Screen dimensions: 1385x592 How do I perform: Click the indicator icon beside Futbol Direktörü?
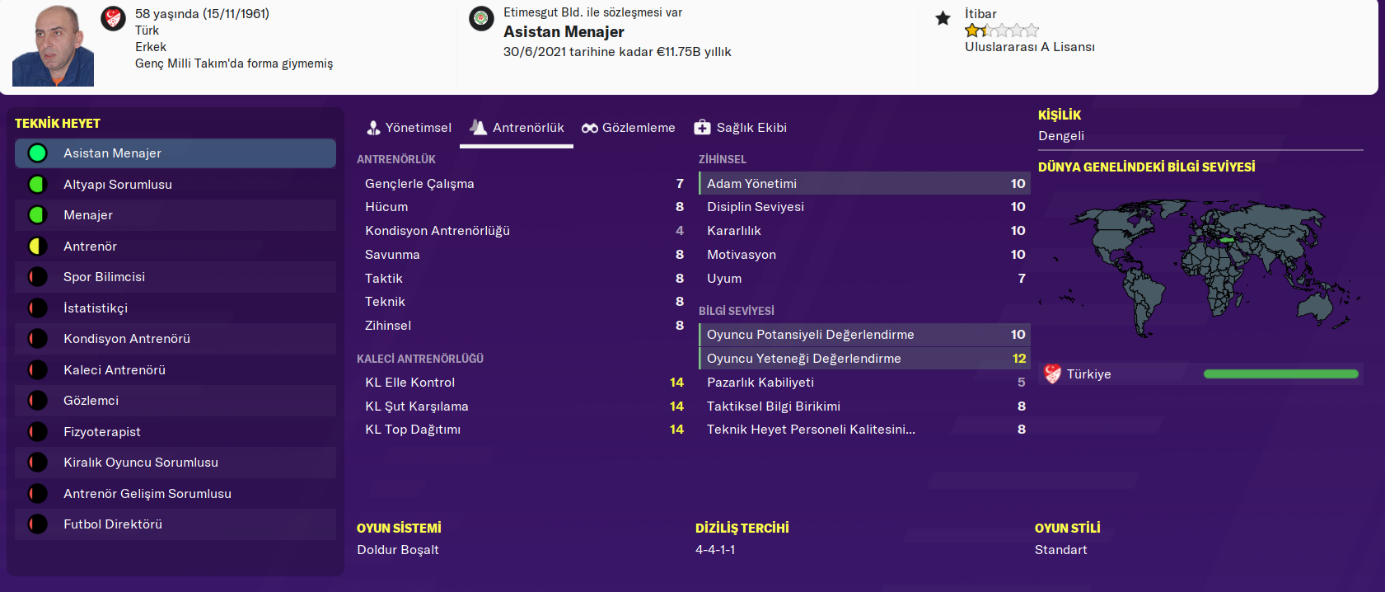coord(38,524)
